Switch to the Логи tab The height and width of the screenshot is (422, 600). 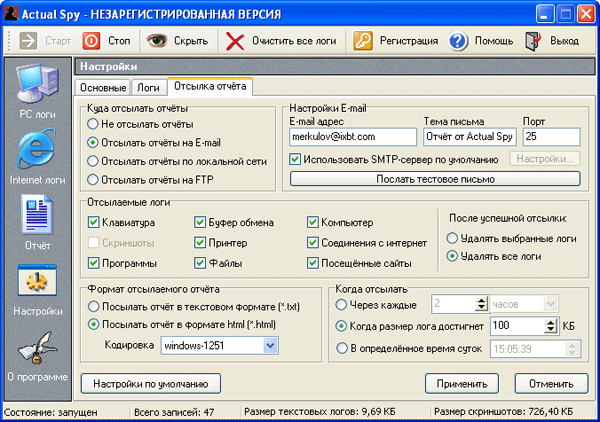click(x=148, y=88)
